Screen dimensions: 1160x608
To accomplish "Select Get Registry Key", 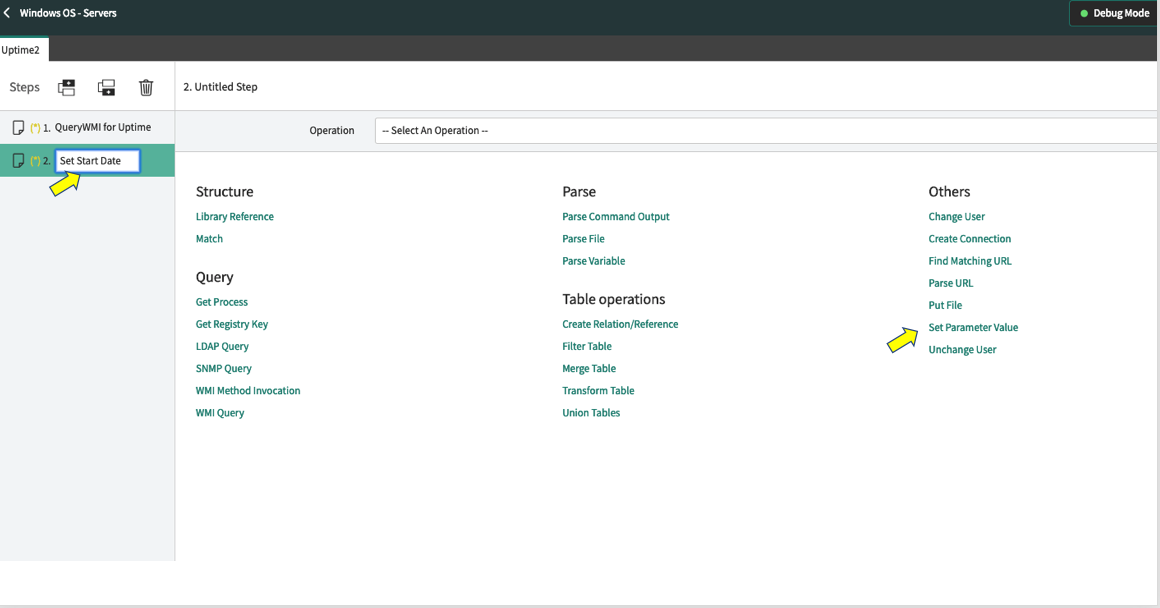I will point(232,324).
